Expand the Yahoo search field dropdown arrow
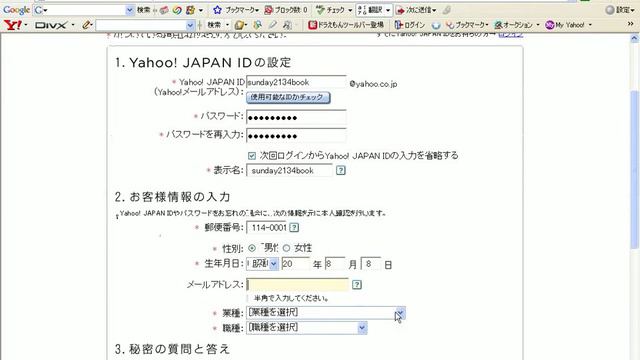Screen dimensions: 640x360 pos(190,25)
